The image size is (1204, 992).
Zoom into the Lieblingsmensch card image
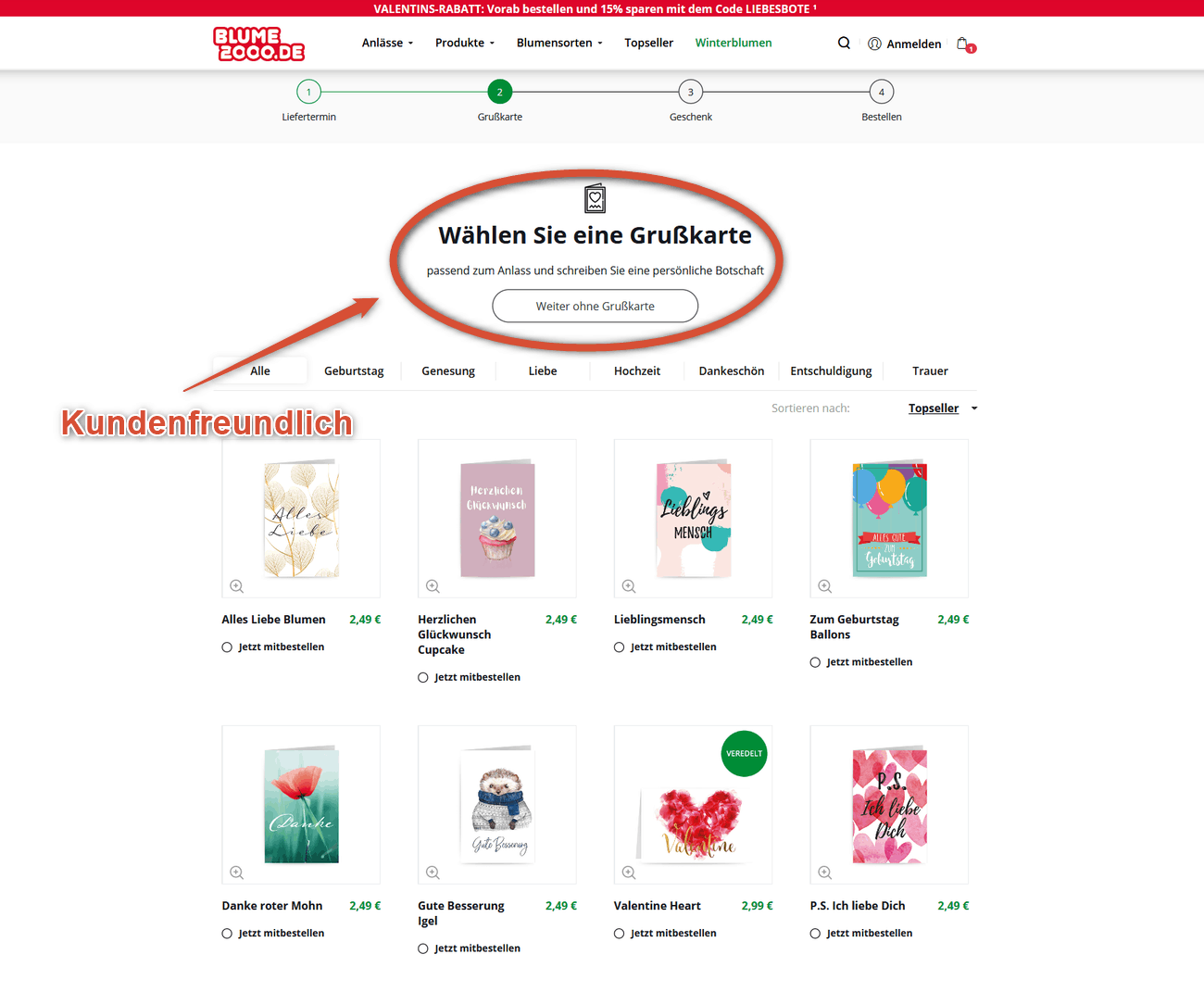pyautogui.click(x=629, y=586)
